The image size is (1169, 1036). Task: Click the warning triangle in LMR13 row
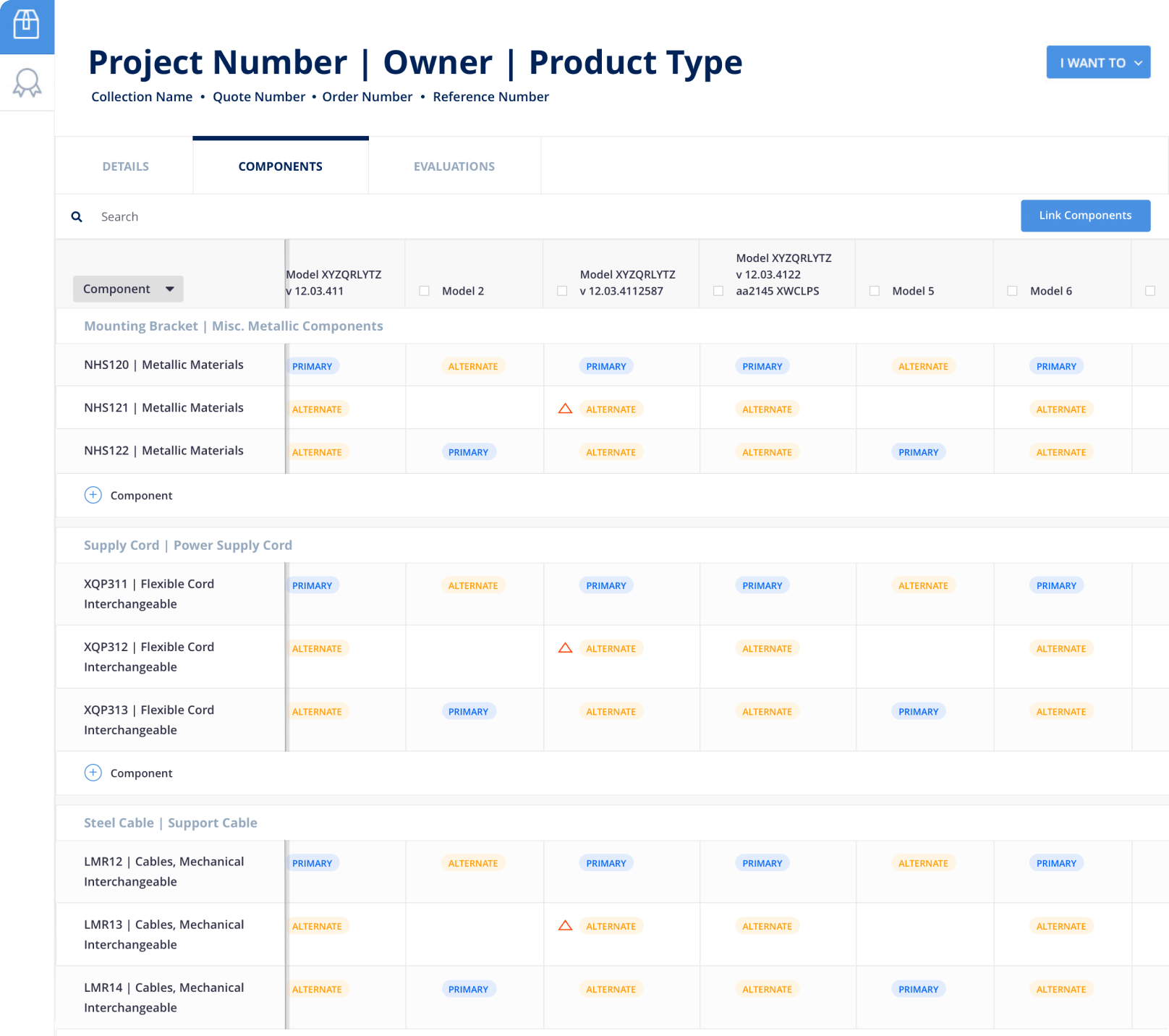pos(566,926)
